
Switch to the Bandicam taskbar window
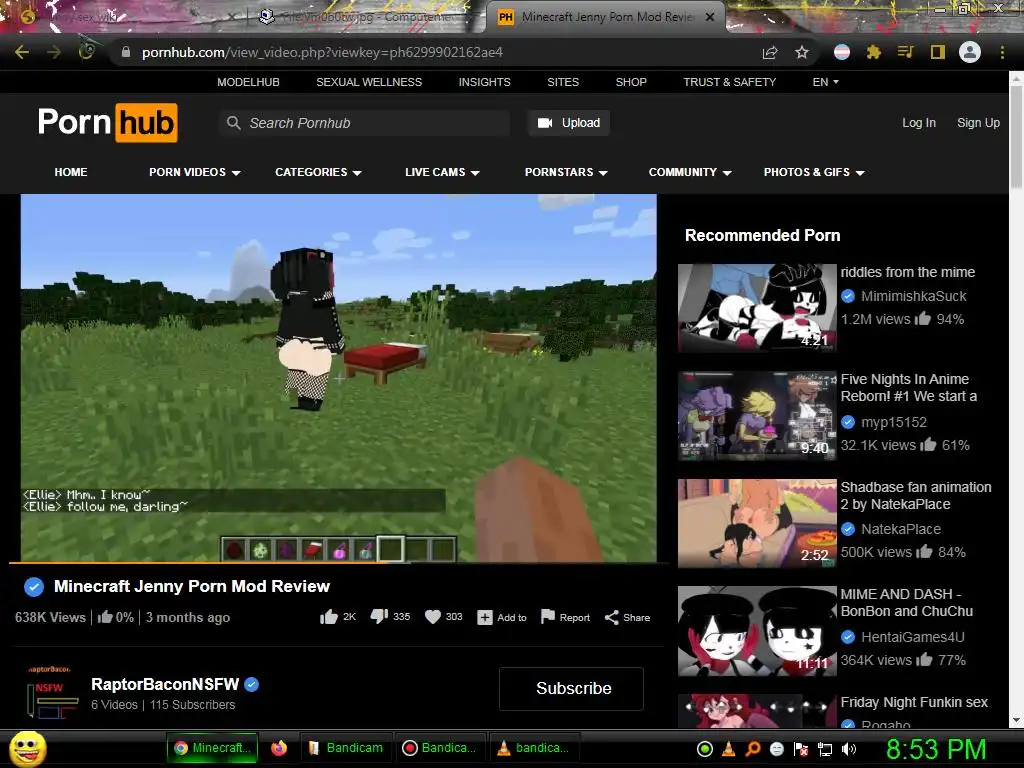346,748
